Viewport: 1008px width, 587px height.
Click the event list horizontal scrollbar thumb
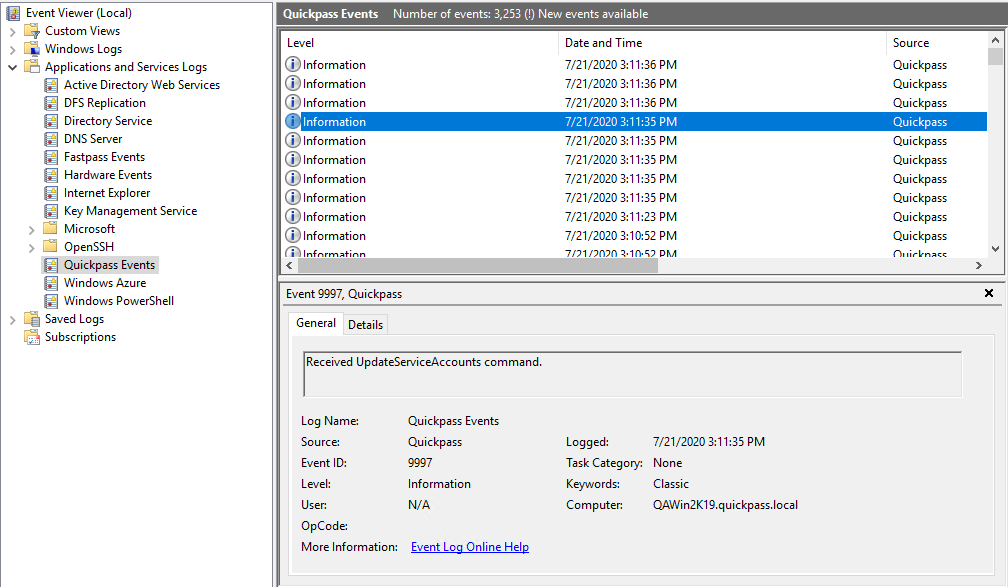pos(478,265)
